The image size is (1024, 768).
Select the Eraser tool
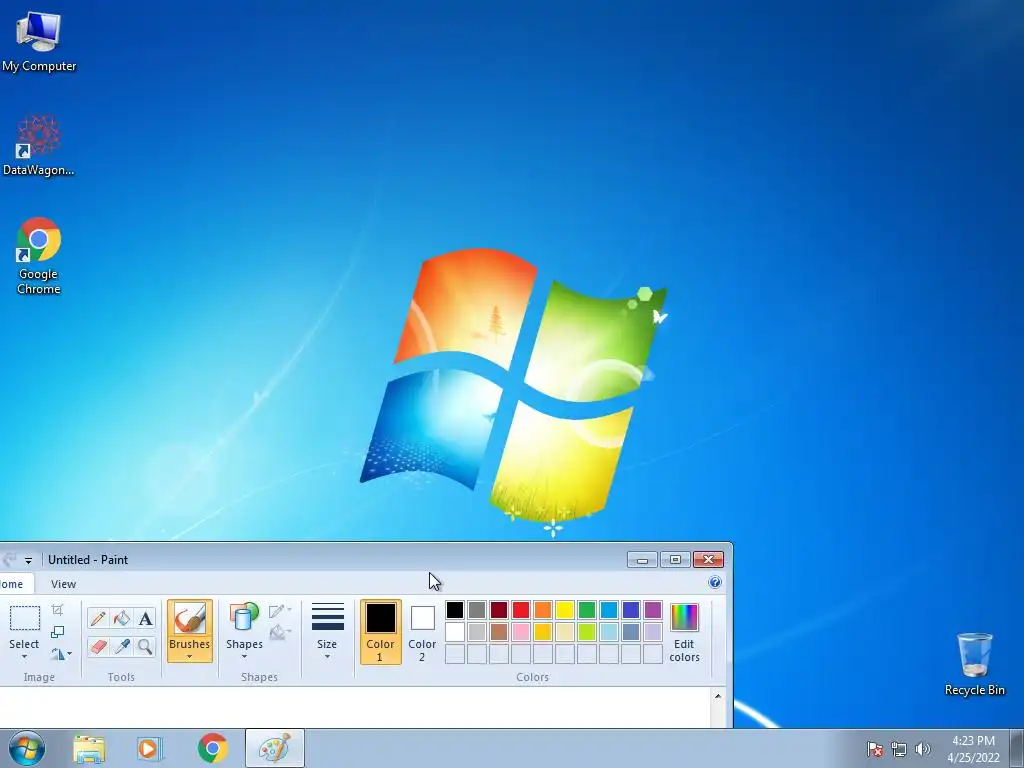click(98, 647)
